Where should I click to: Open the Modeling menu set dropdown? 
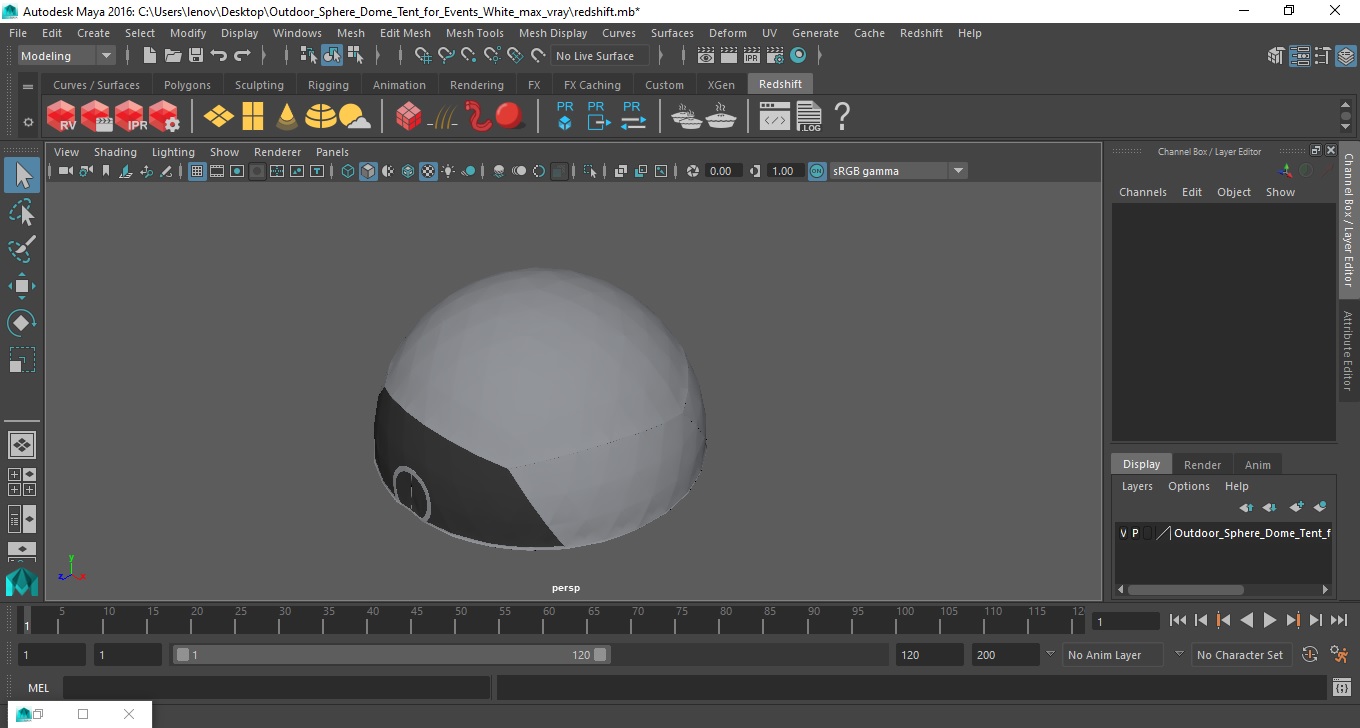[x=66, y=56]
